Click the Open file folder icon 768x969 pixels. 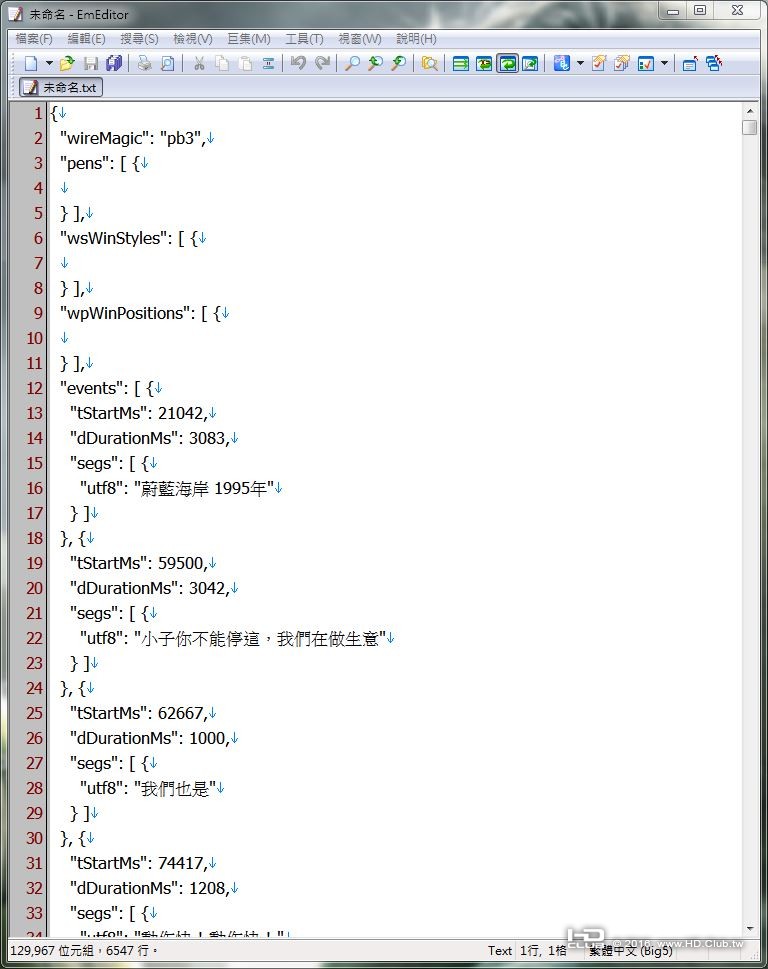(67, 63)
